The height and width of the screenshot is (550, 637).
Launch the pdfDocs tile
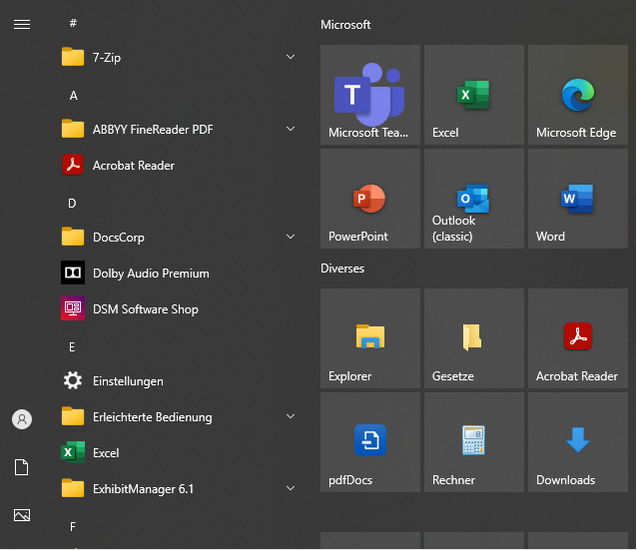coord(370,442)
